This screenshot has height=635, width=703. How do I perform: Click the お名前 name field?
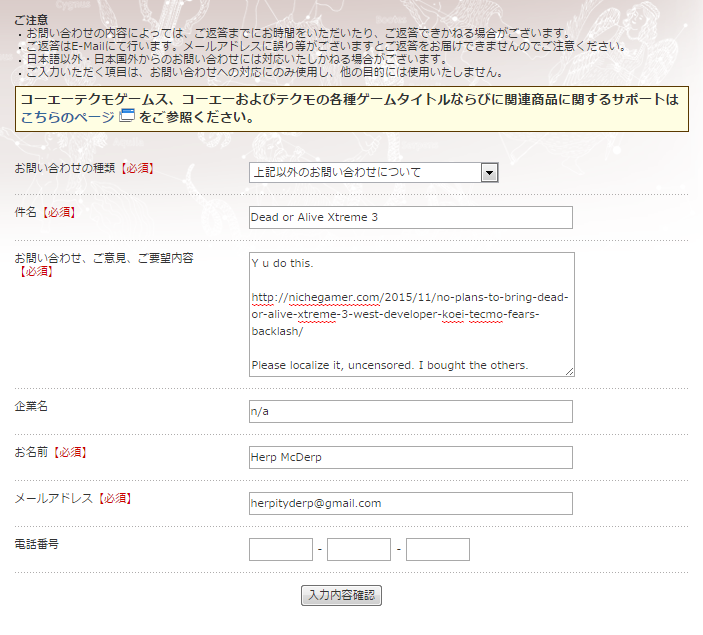point(411,457)
